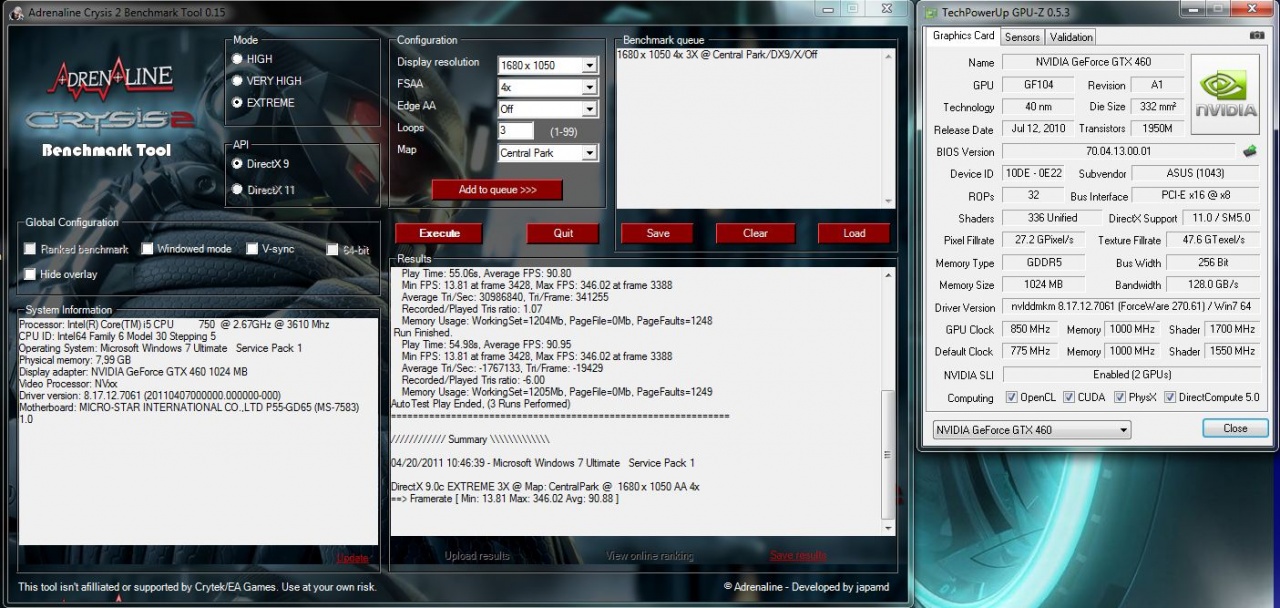Click the Results panel vertical scrollbar
The height and width of the screenshot is (608, 1280).
(888, 401)
